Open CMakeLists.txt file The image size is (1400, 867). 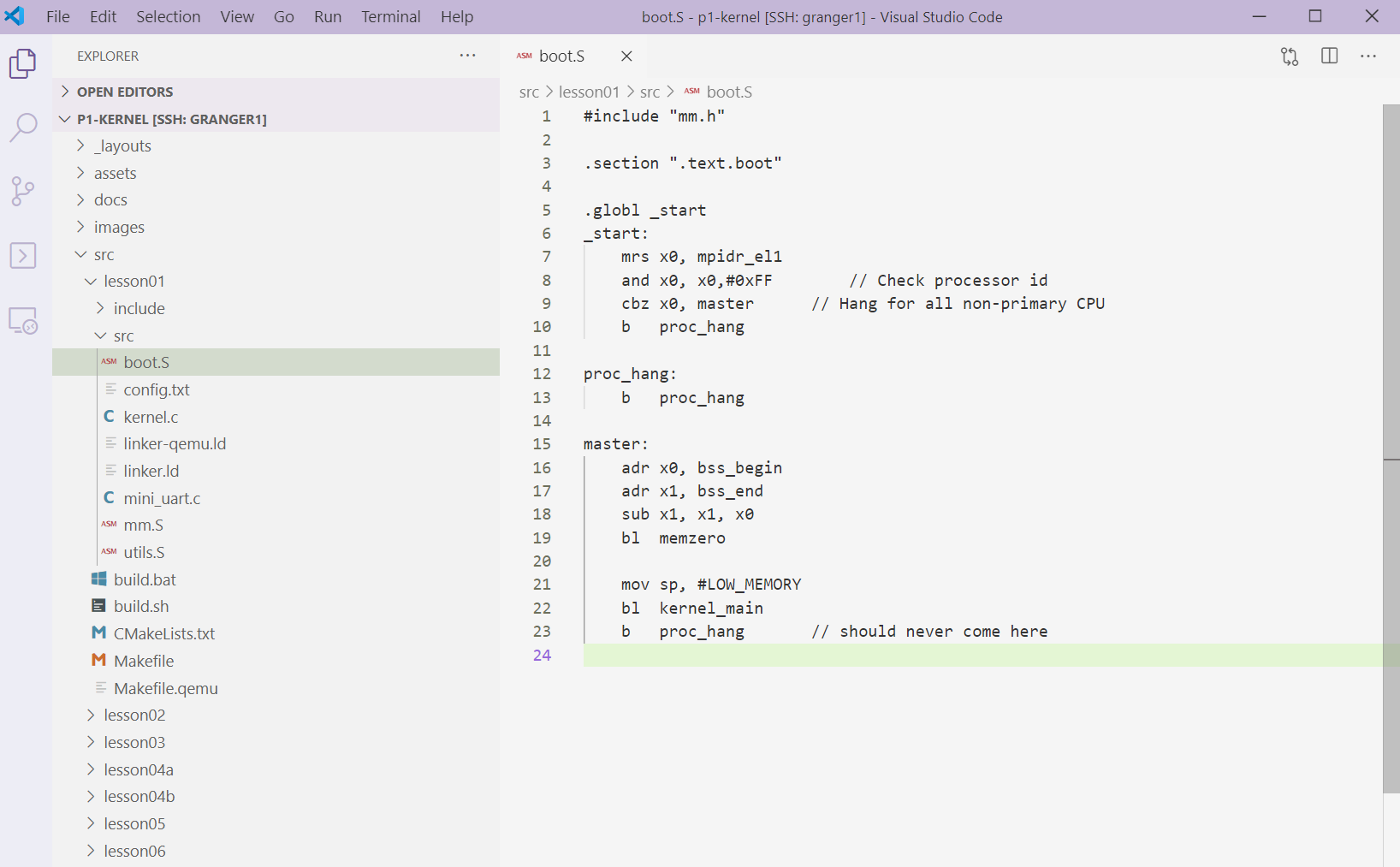point(276,634)
